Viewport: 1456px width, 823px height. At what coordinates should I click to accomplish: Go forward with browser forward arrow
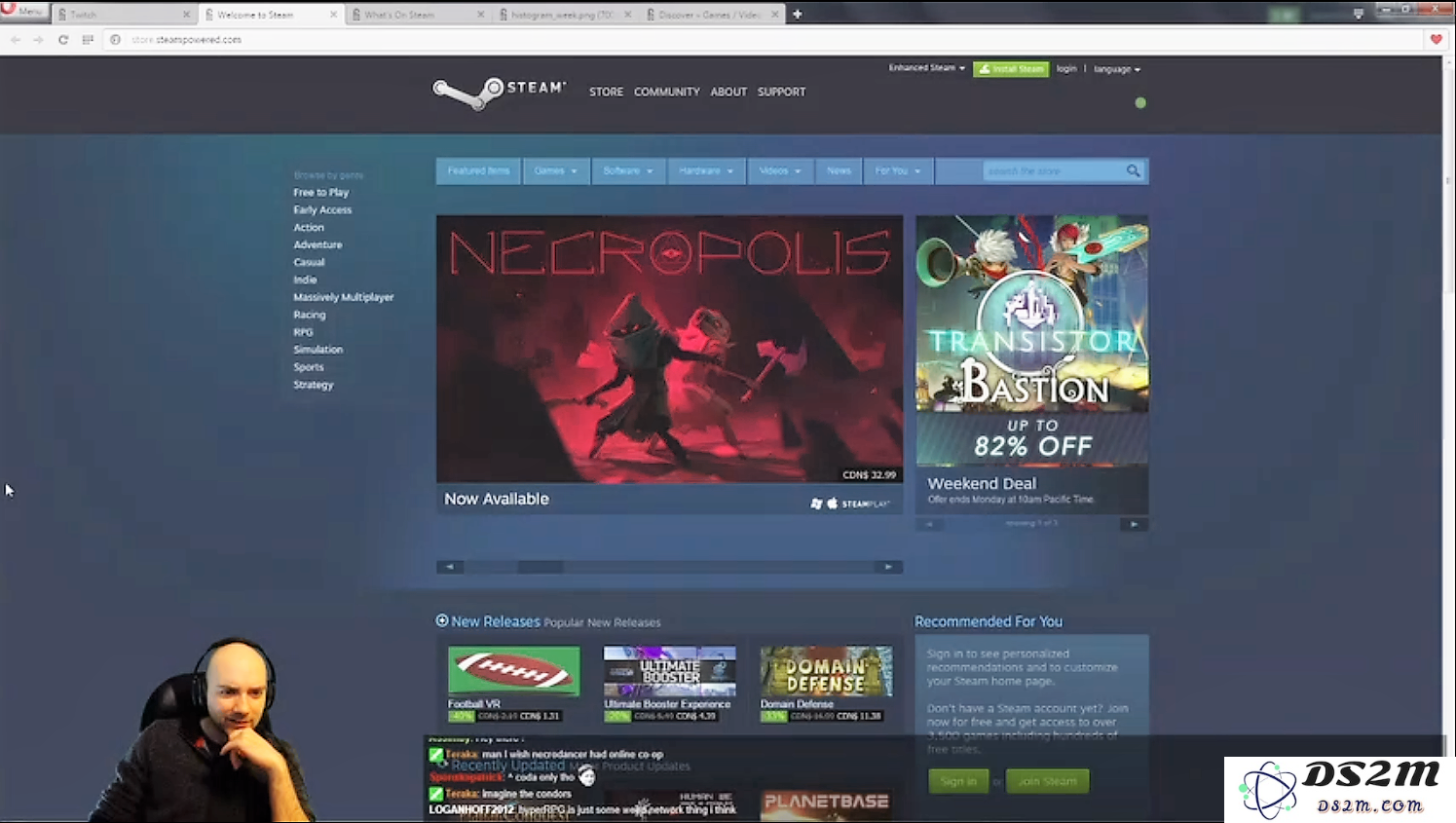point(38,40)
